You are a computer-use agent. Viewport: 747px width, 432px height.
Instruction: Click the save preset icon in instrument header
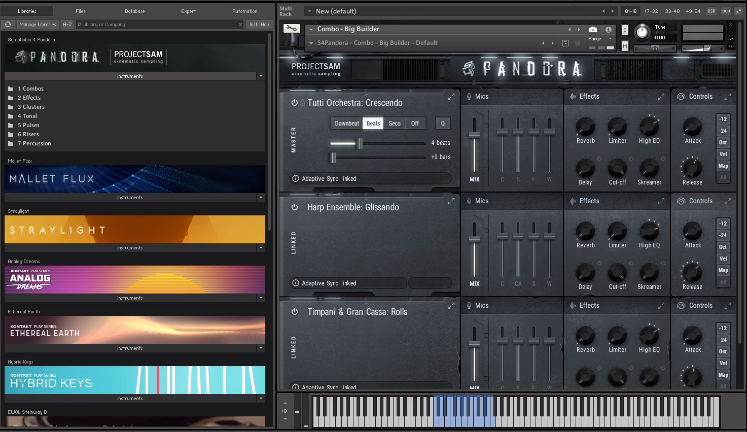(565, 43)
